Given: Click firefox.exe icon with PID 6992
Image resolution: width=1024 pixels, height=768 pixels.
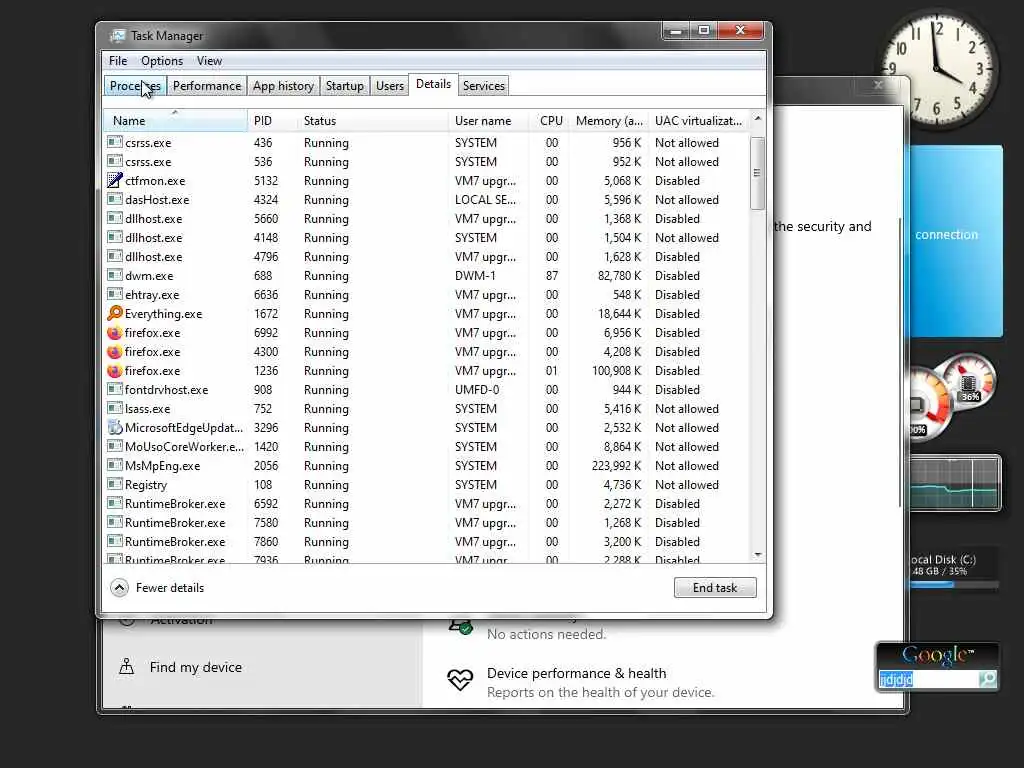Looking at the screenshot, I should point(115,332).
